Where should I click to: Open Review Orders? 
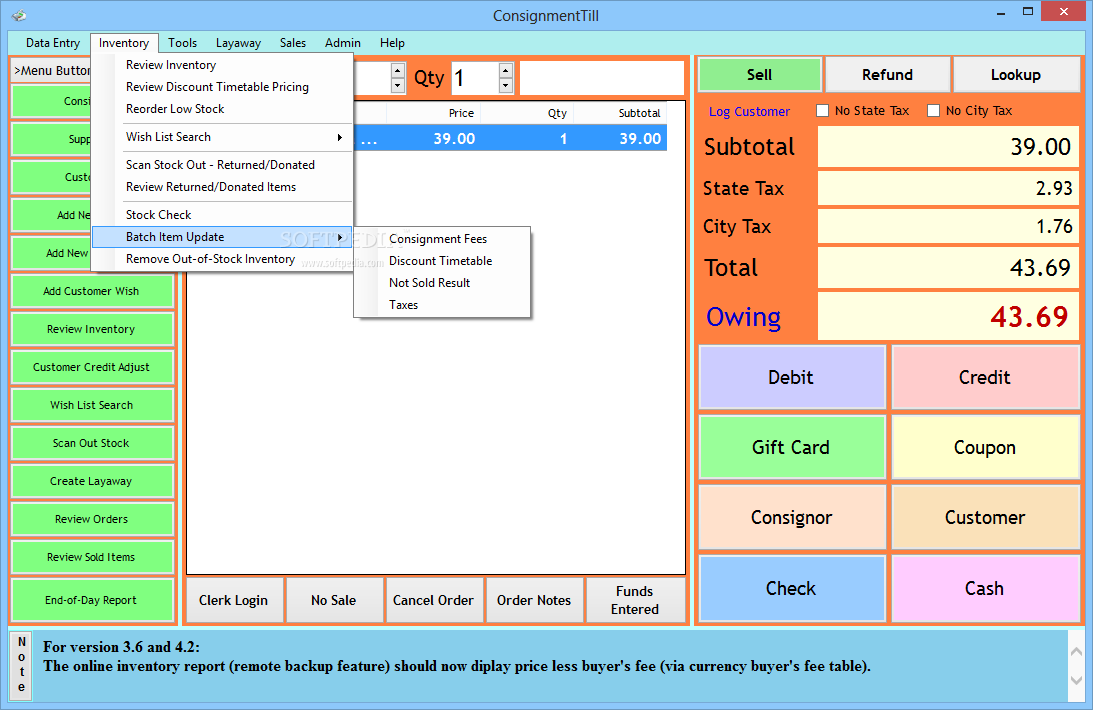(91, 519)
